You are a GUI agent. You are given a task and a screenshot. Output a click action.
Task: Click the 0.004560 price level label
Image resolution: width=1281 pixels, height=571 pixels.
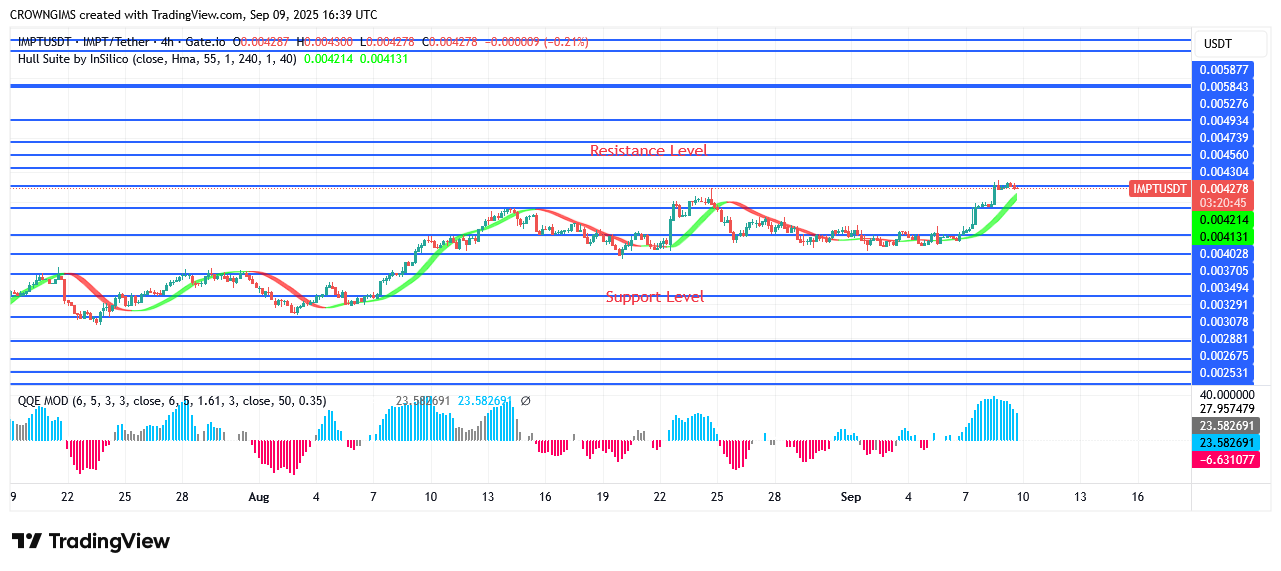tap(1223, 155)
